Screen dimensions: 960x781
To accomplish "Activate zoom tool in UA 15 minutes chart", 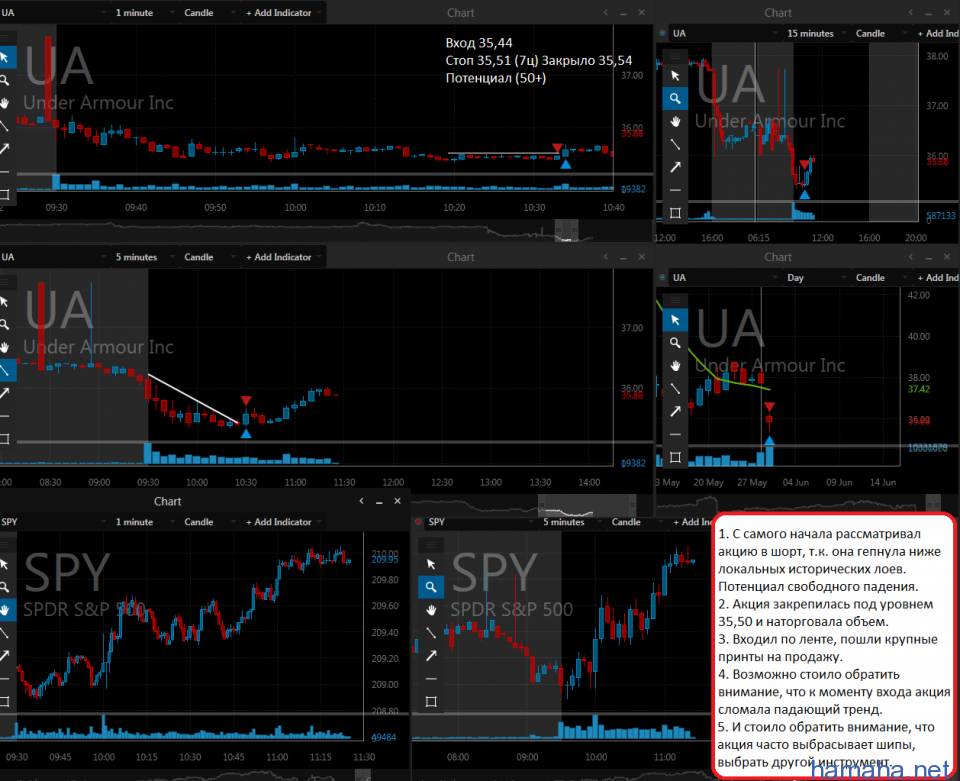I will (675, 99).
